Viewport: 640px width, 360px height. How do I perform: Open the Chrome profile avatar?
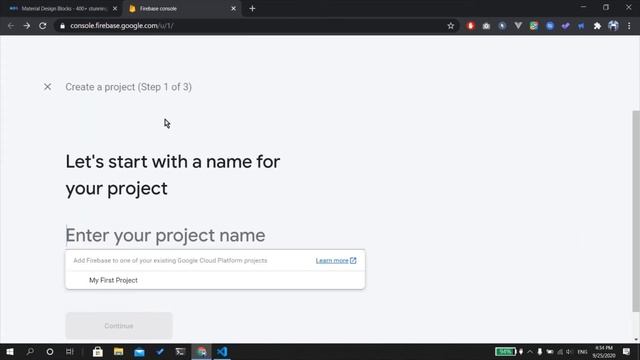tap(613, 26)
